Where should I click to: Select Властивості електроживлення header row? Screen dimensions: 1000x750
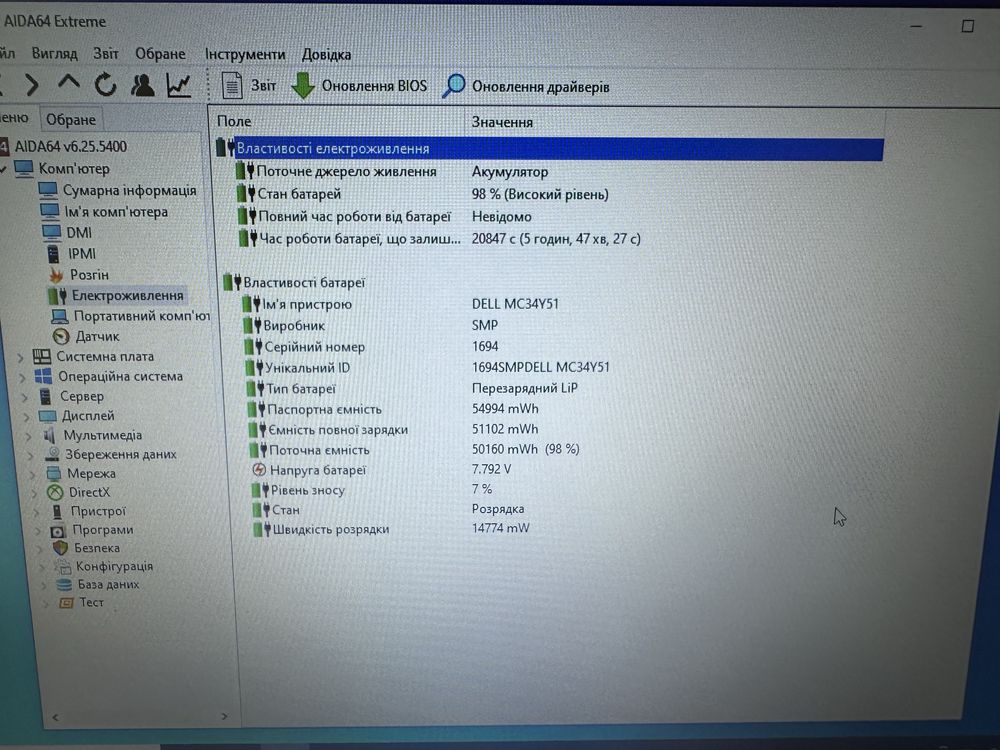point(549,149)
